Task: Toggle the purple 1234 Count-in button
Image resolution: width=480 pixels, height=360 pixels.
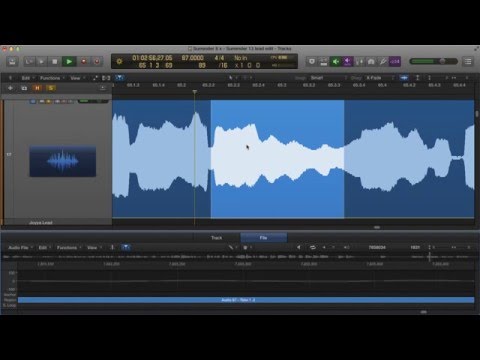Action: coord(395,61)
